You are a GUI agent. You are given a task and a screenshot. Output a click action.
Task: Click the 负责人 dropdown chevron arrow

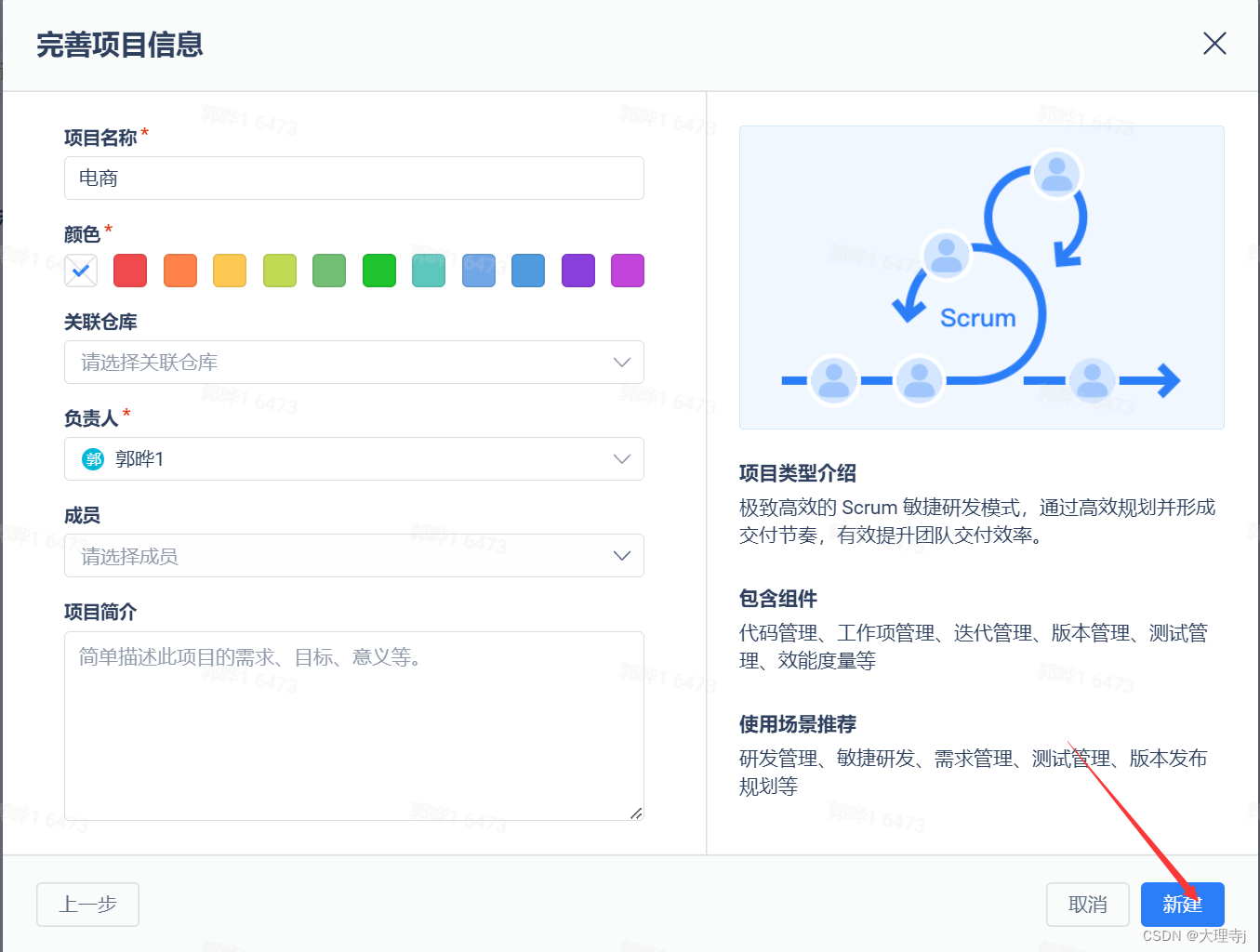point(622,458)
